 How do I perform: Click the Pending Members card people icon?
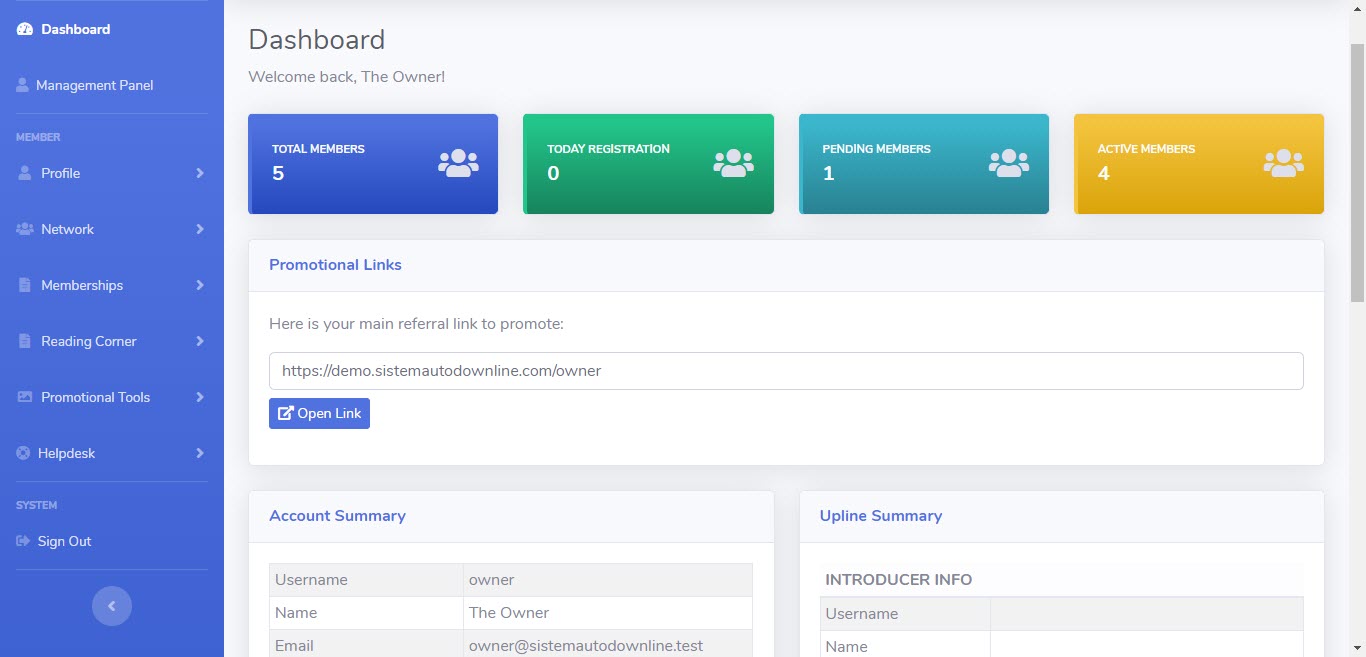1008,163
